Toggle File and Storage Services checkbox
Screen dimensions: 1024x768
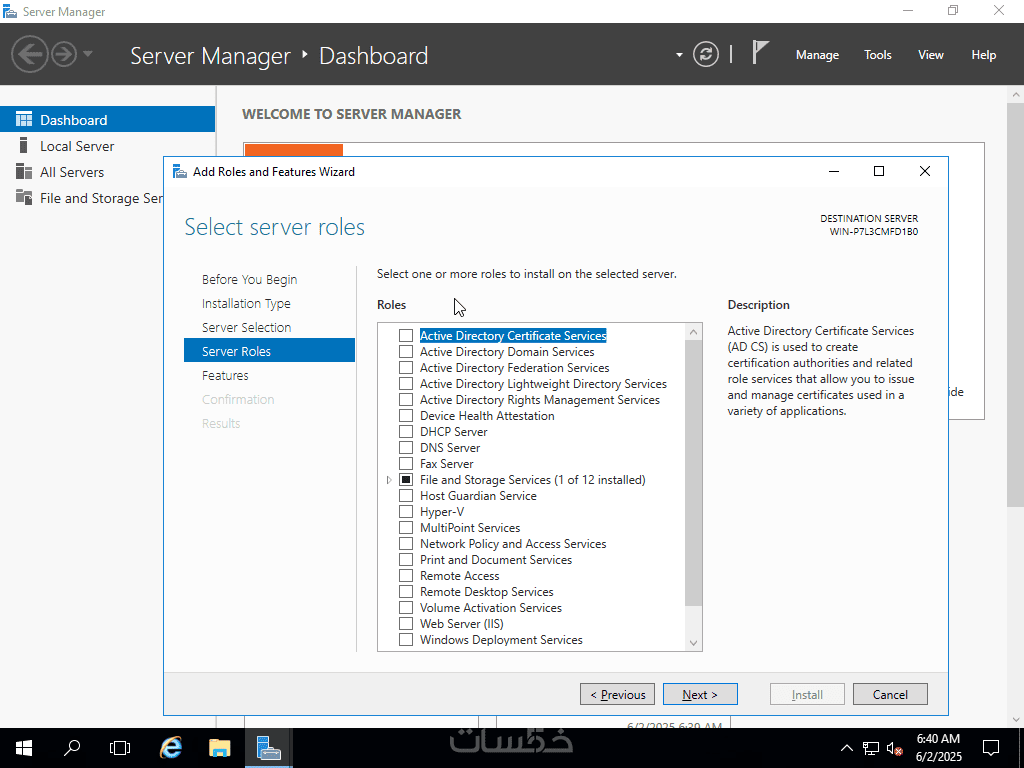406,479
